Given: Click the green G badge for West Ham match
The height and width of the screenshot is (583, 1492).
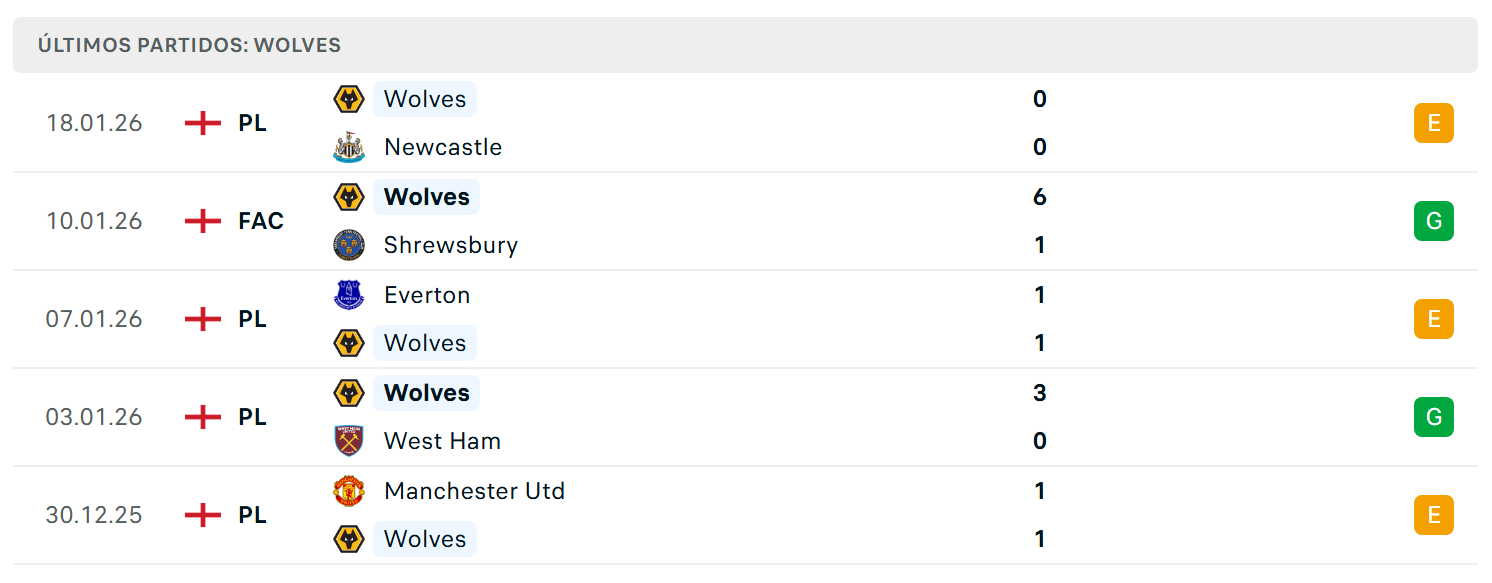Looking at the screenshot, I should click(1433, 417).
